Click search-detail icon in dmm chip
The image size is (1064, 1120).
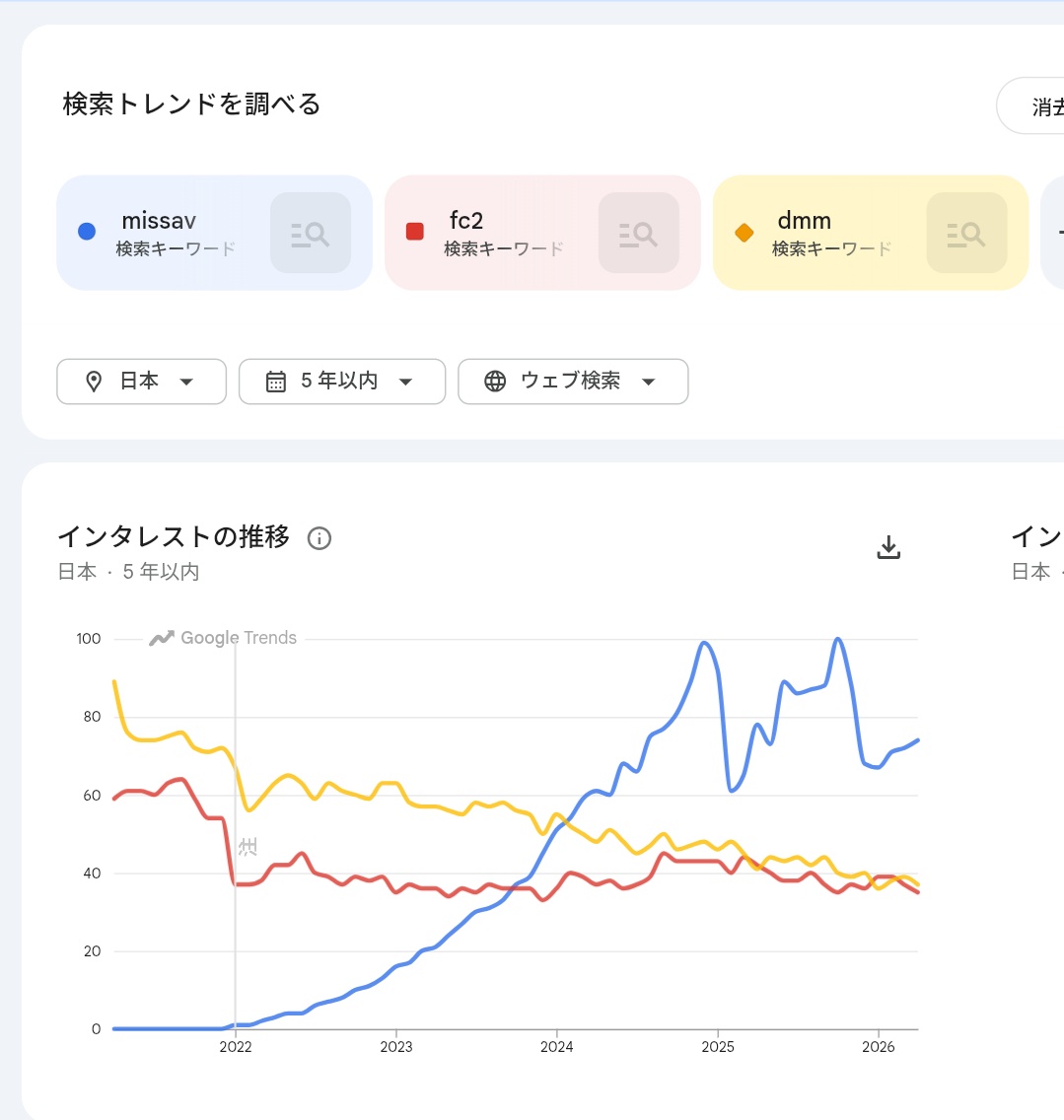[966, 233]
